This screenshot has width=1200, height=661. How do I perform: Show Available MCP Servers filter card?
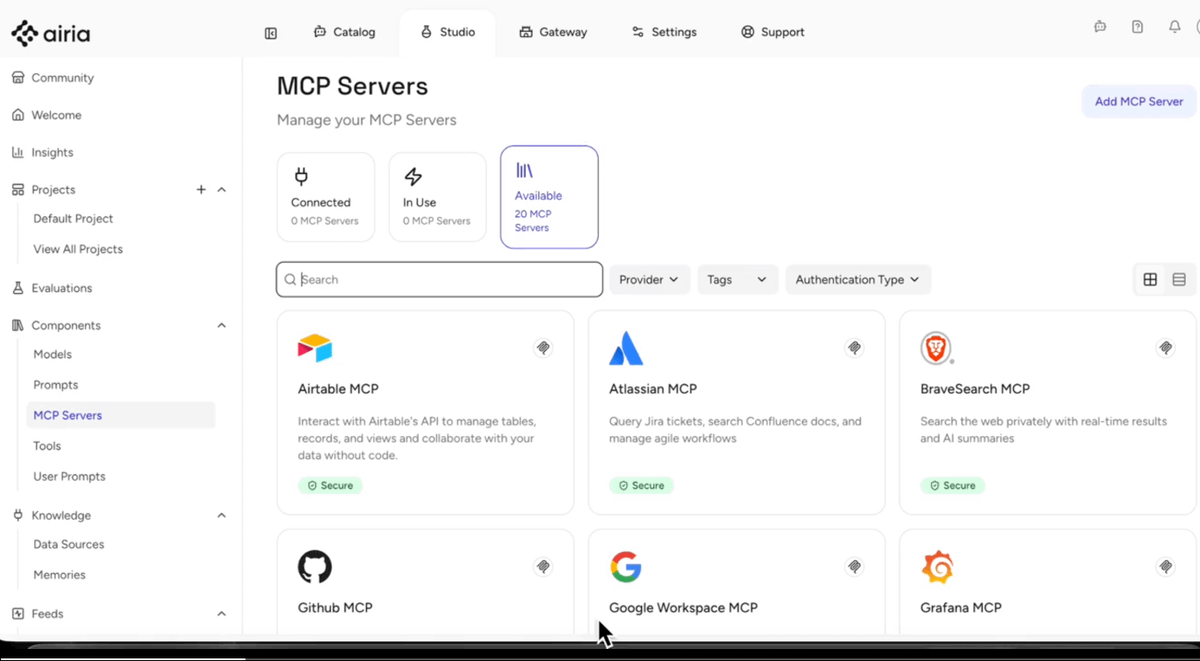point(549,197)
